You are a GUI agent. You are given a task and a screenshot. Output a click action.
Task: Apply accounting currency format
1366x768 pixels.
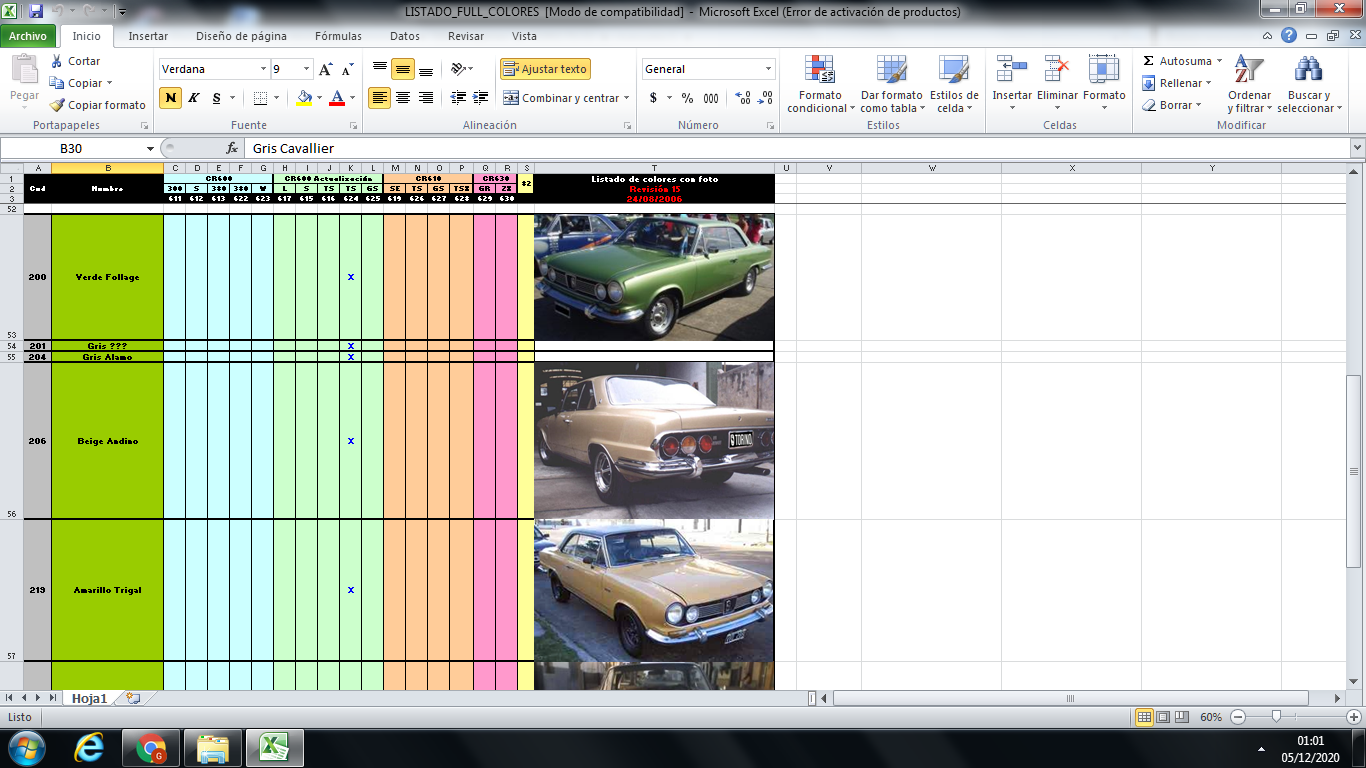pos(653,98)
